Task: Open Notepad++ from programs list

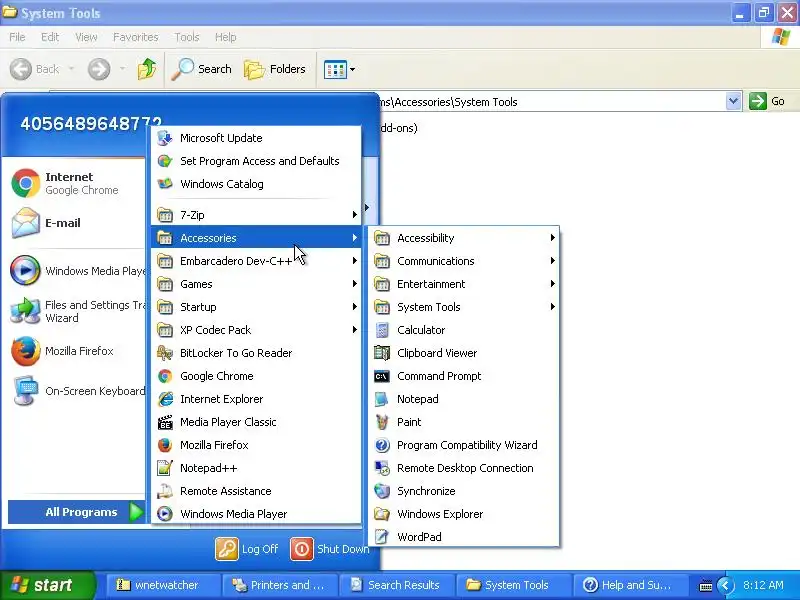Action: (x=256, y=468)
